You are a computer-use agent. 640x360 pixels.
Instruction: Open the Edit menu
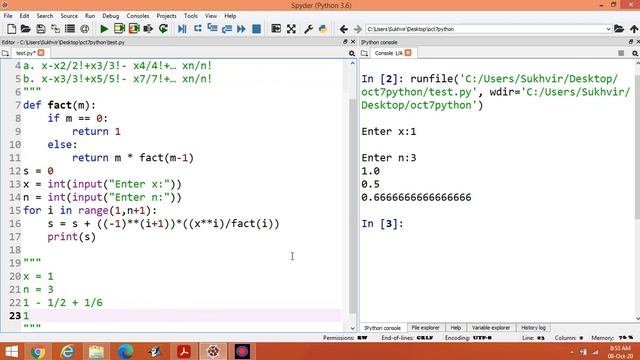[x=24, y=16]
